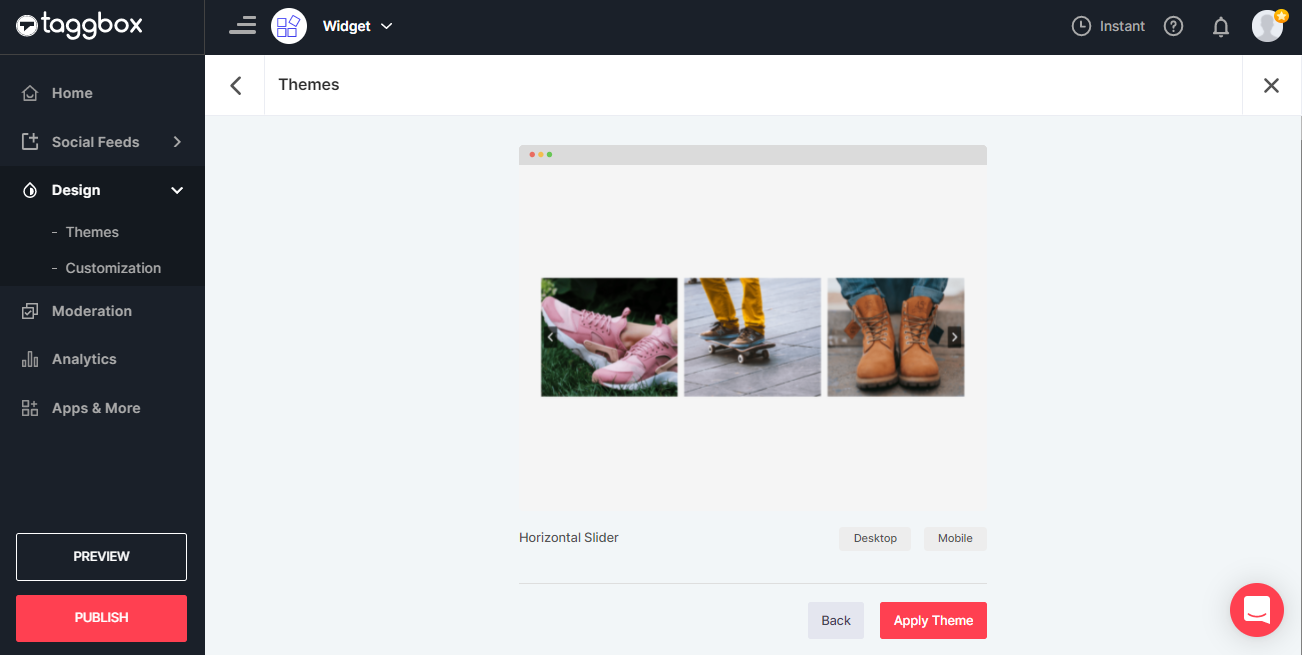Image resolution: width=1302 pixels, height=655 pixels.
Task: Open the Moderation panel
Action: pyautogui.click(x=92, y=311)
